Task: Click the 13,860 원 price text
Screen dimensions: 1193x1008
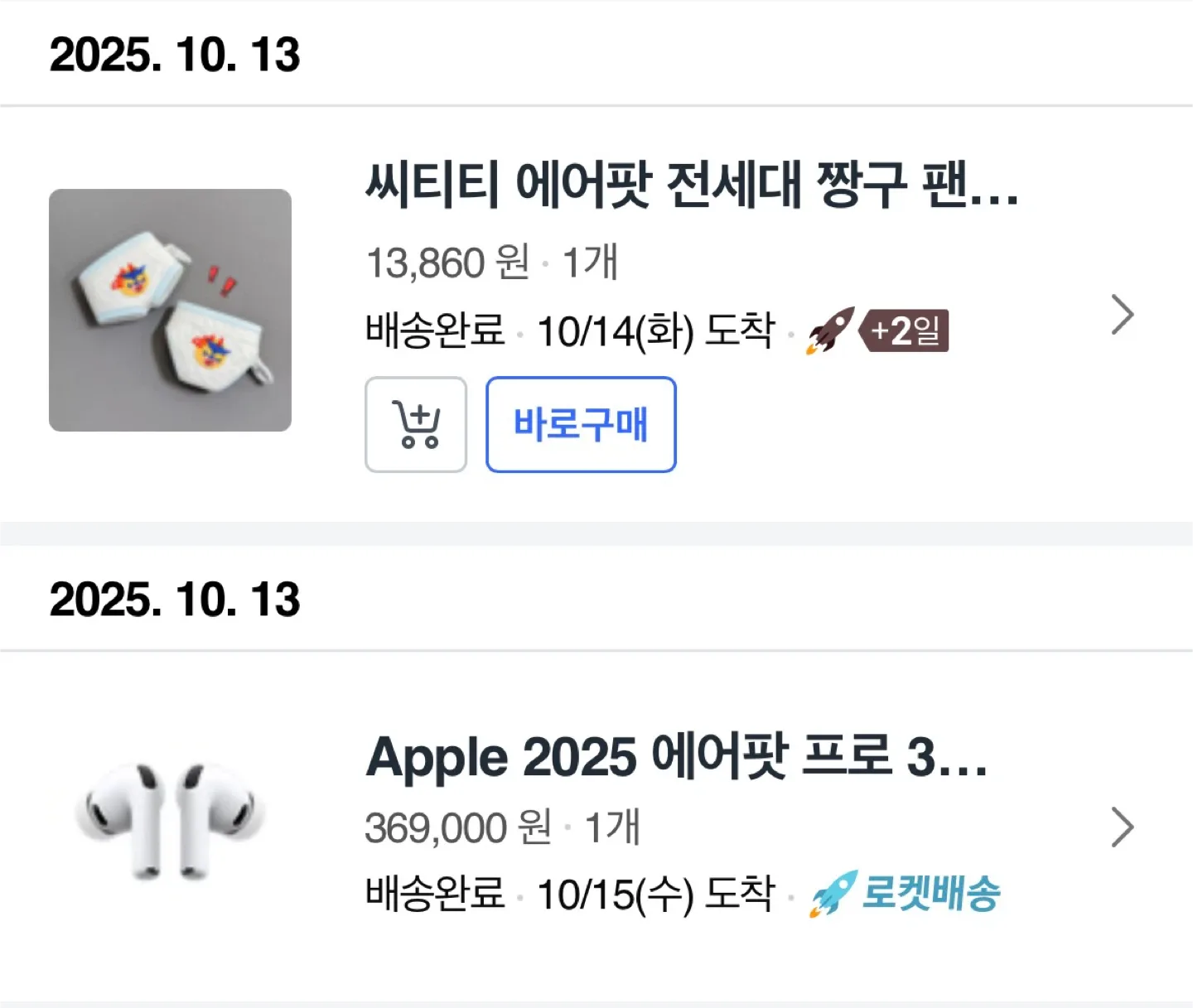Action: (x=447, y=263)
